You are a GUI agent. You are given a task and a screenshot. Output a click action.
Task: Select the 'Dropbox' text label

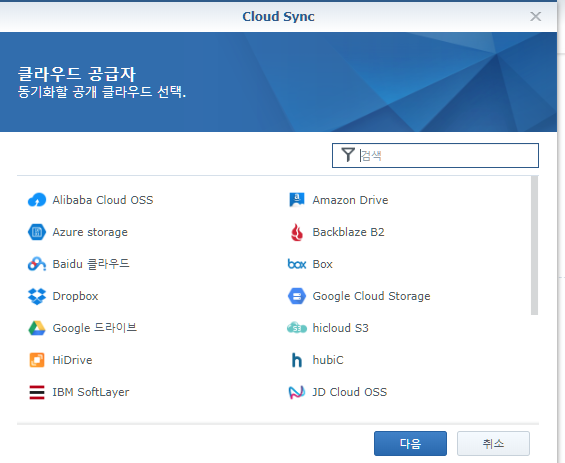point(75,296)
